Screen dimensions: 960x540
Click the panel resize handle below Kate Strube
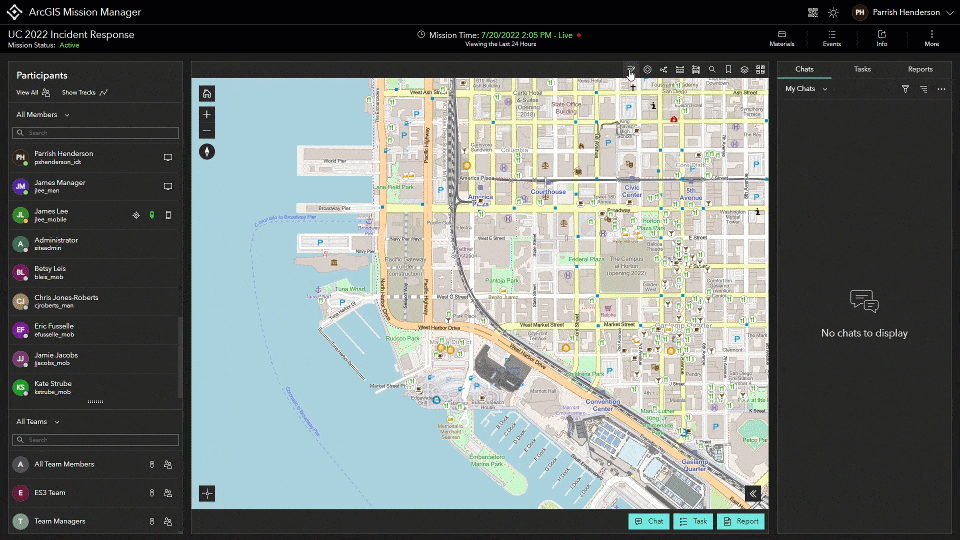[96, 402]
